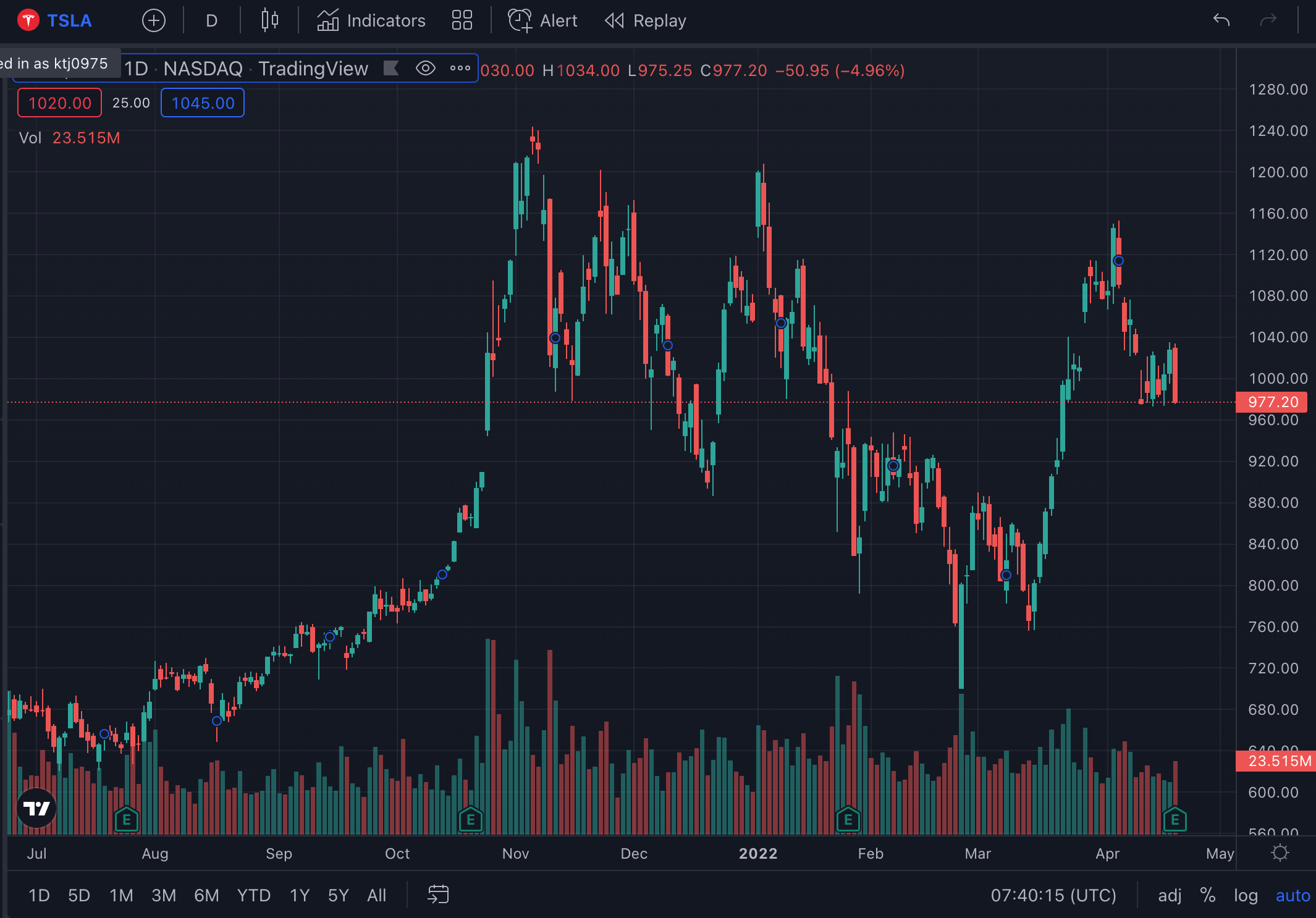Click the 25.00 spread value

(131, 103)
